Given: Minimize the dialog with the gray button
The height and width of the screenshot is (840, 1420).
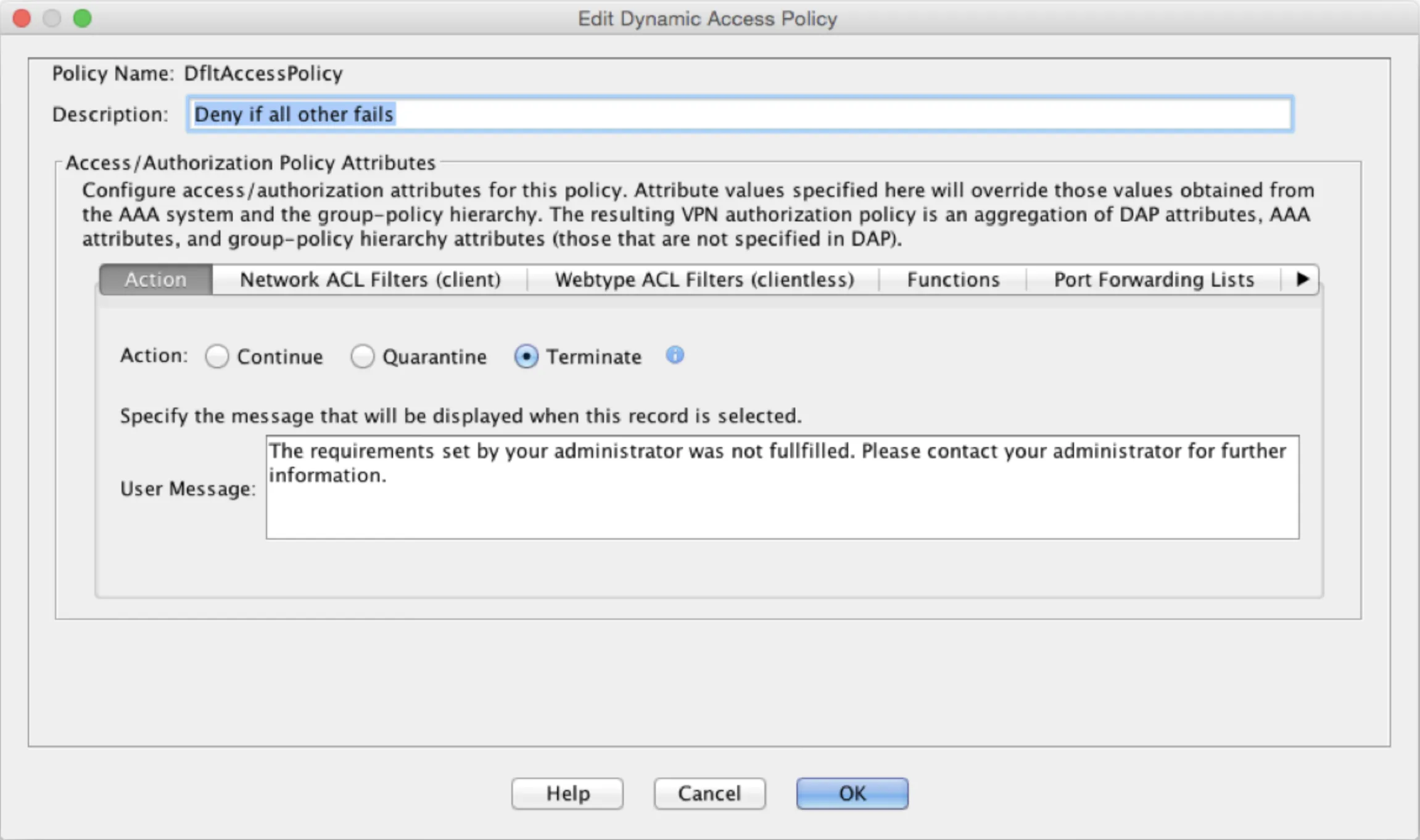Looking at the screenshot, I should click(52, 19).
